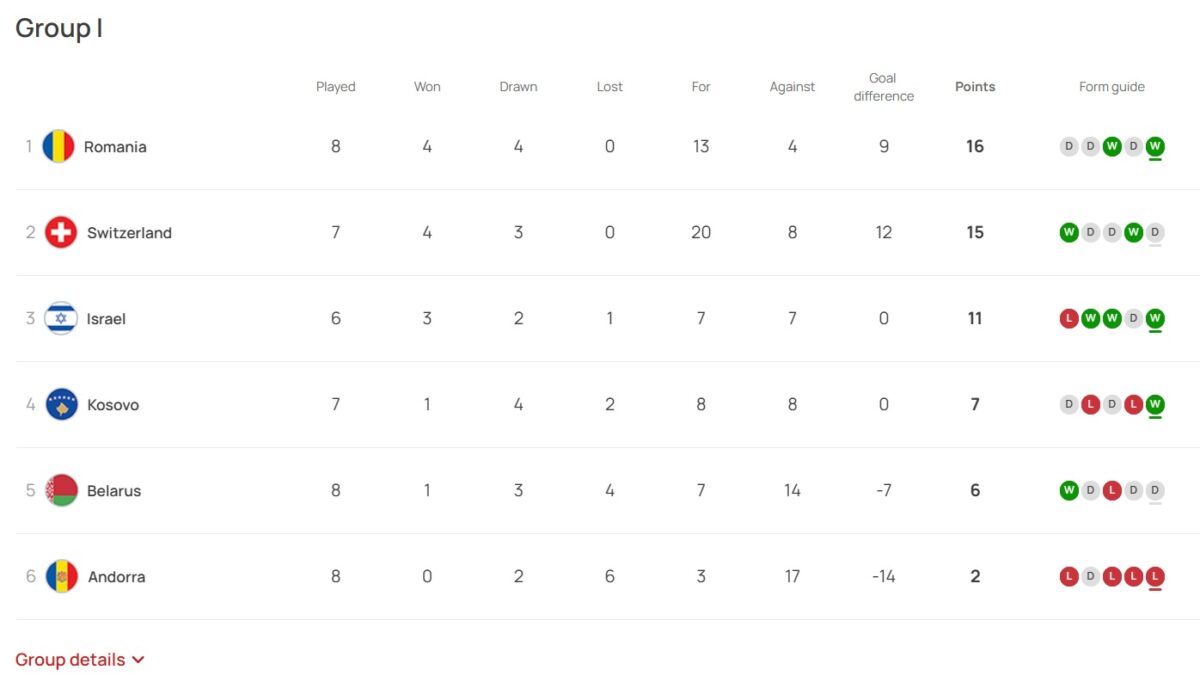Viewport: 1200px width, 682px height.
Task: Click Switzerland's first green W form badge
Action: pos(1069,233)
